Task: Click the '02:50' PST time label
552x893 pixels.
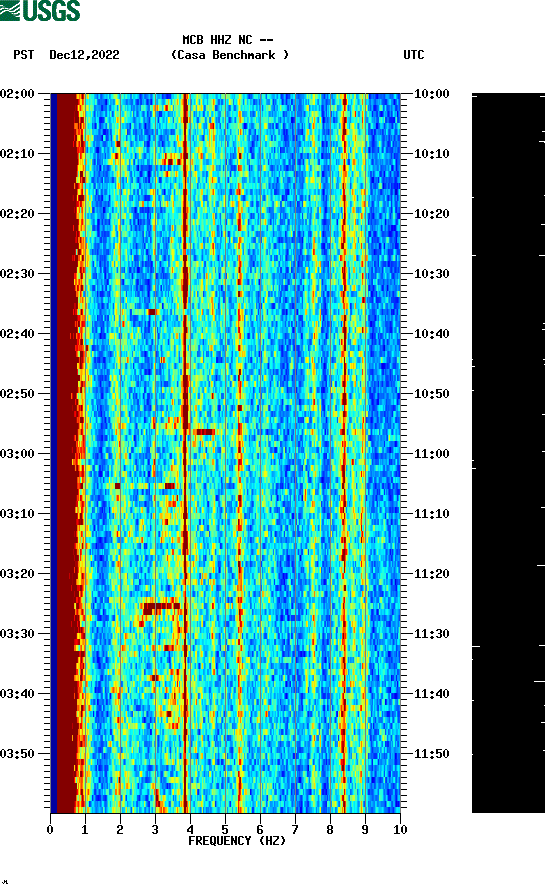Action: point(17,394)
